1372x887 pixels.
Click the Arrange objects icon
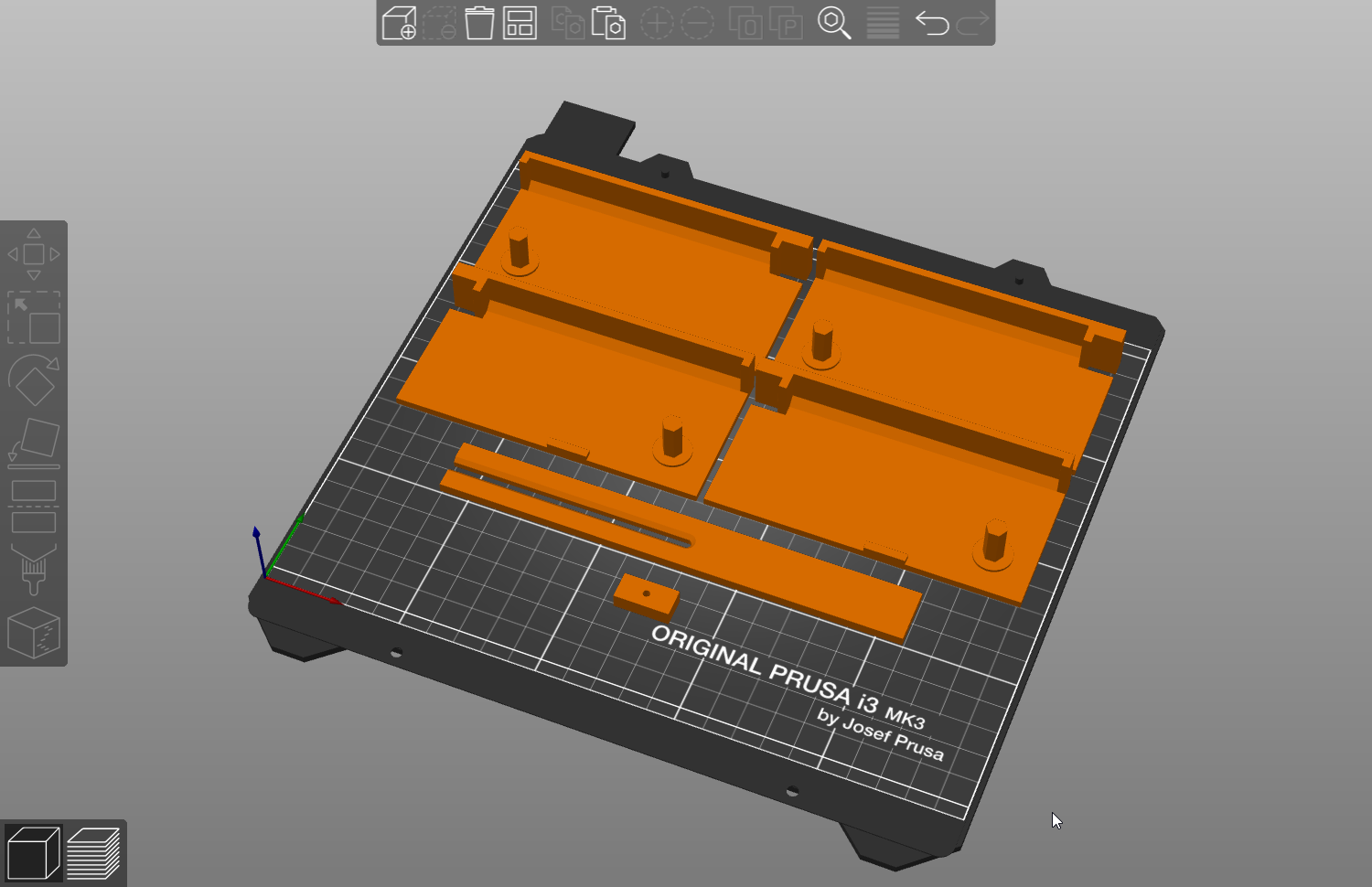point(520,23)
